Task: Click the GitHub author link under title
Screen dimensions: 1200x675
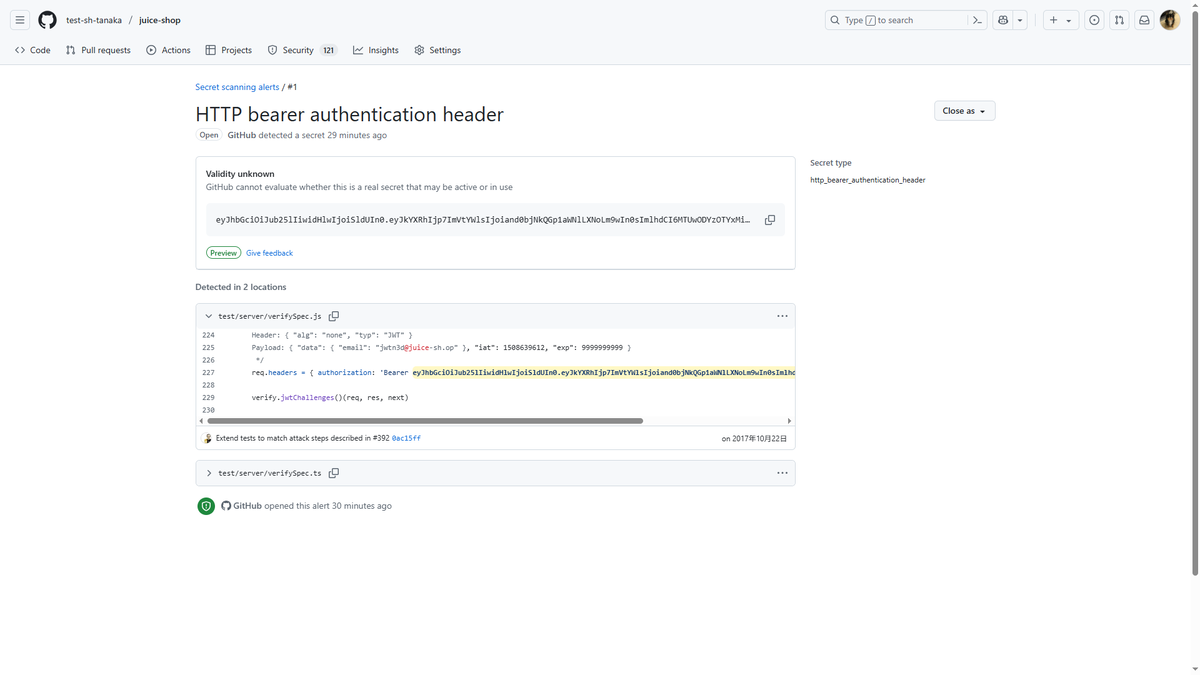Action: pos(241,135)
